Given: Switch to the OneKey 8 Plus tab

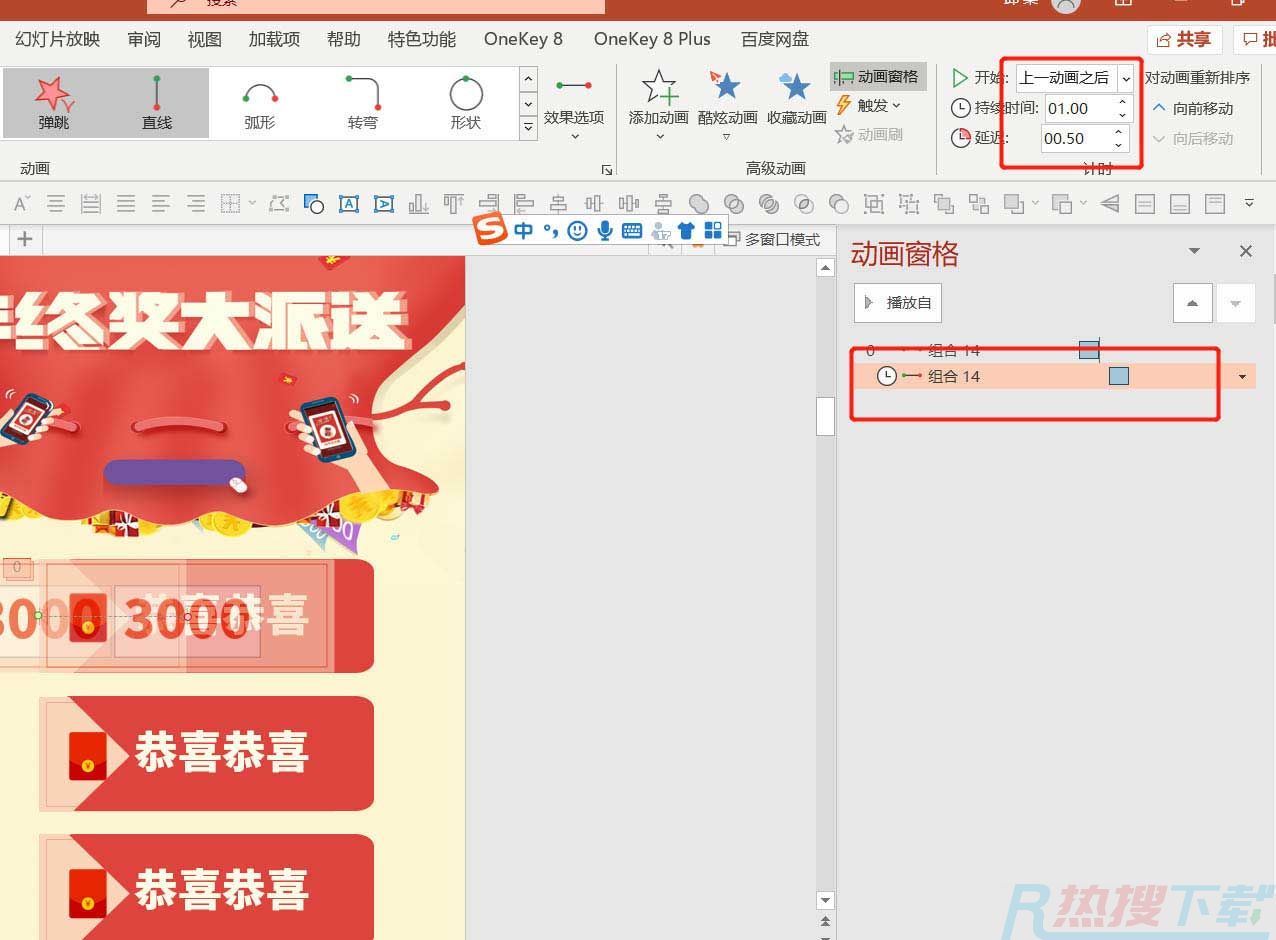Looking at the screenshot, I should 651,39.
